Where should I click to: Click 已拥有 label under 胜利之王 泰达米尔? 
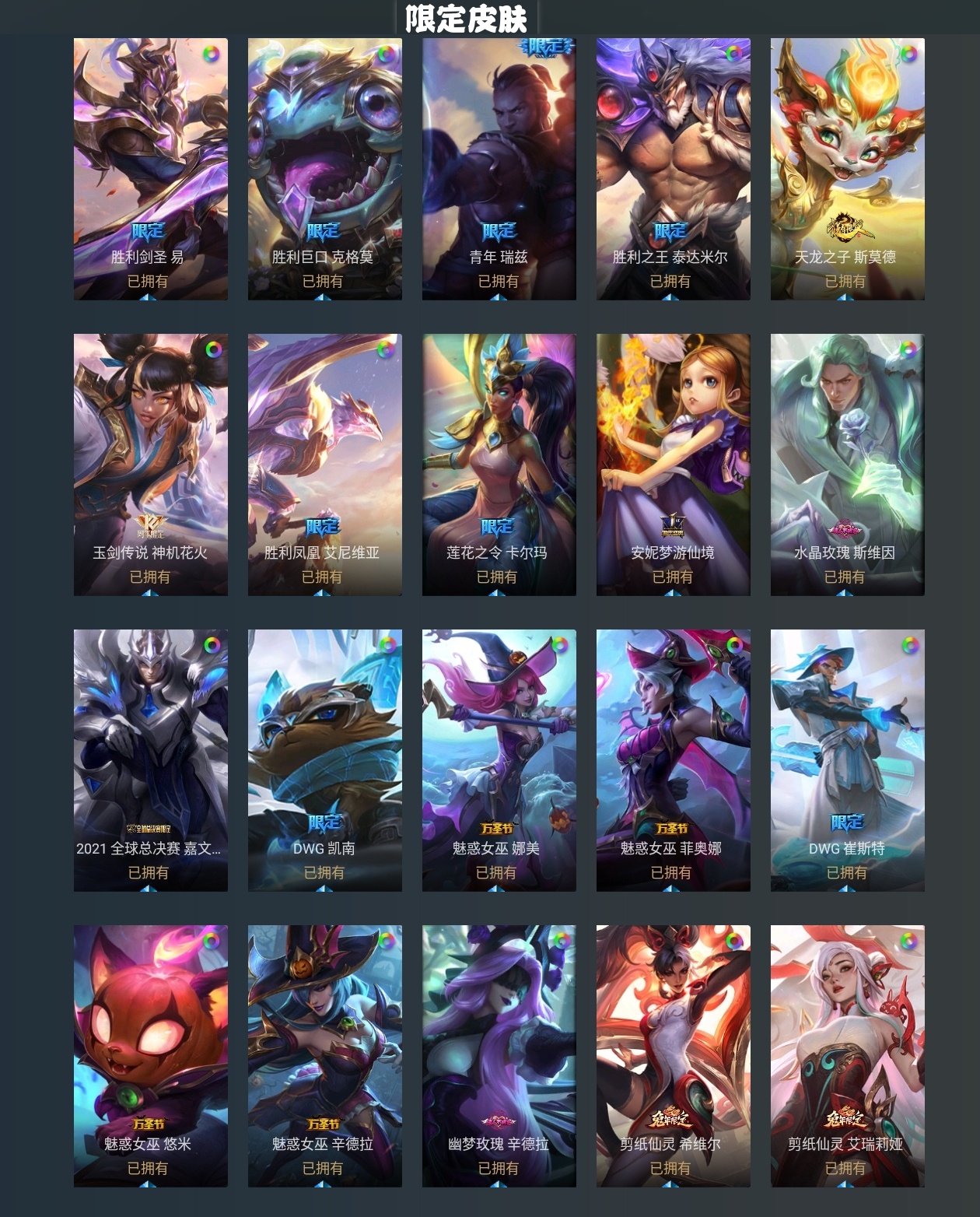click(670, 281)
